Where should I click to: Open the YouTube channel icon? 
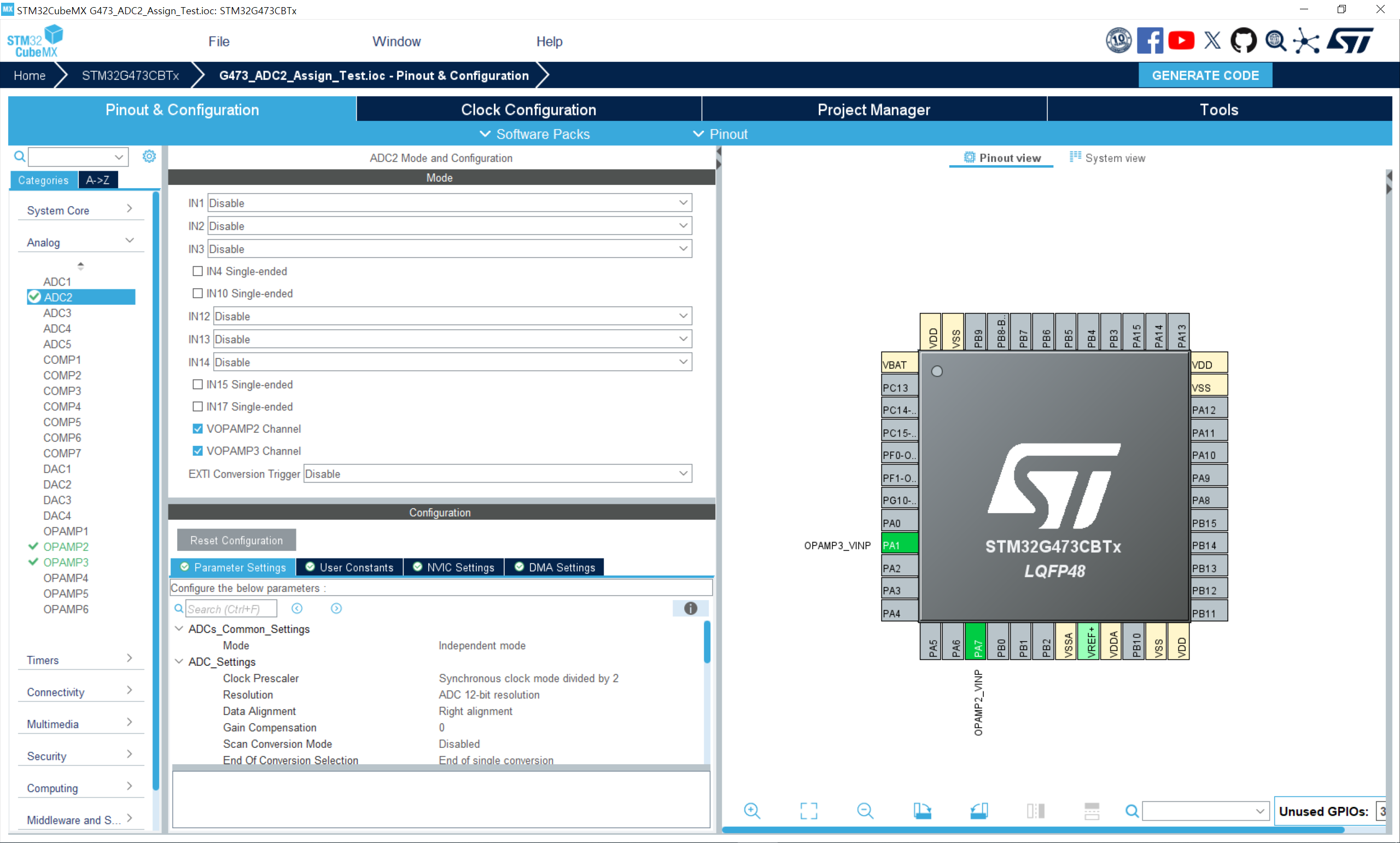tap(1181, 40)
